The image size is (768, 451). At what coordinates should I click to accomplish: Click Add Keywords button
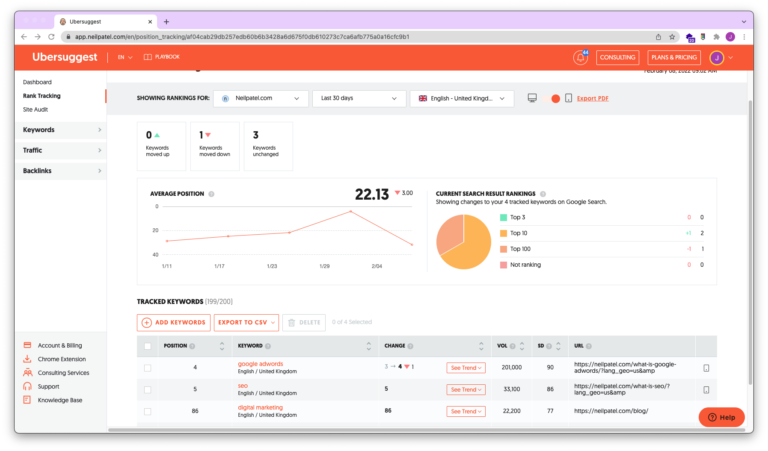[174, 323]
